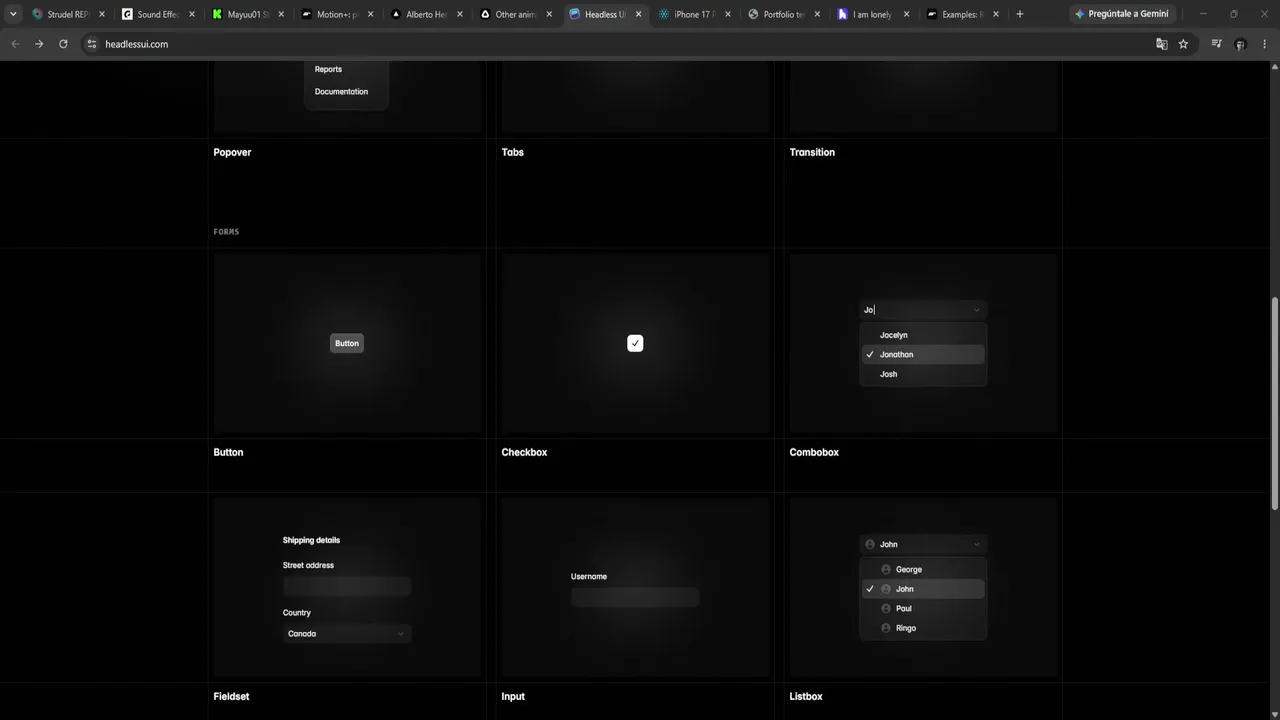Select John in the listbox options
This screenshot has width=1280, height=720.
923,589
